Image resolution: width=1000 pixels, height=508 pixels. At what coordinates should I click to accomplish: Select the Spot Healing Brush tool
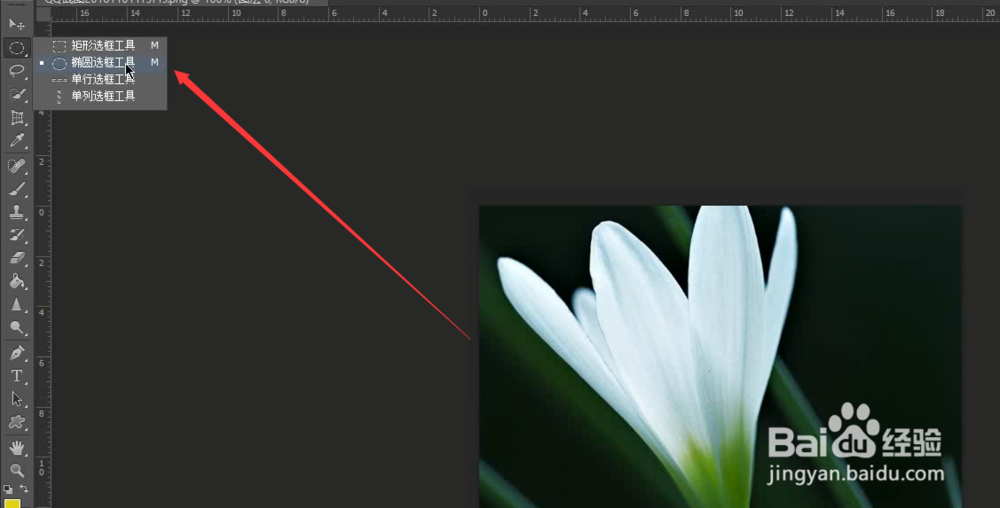click(x=17, y=166)
